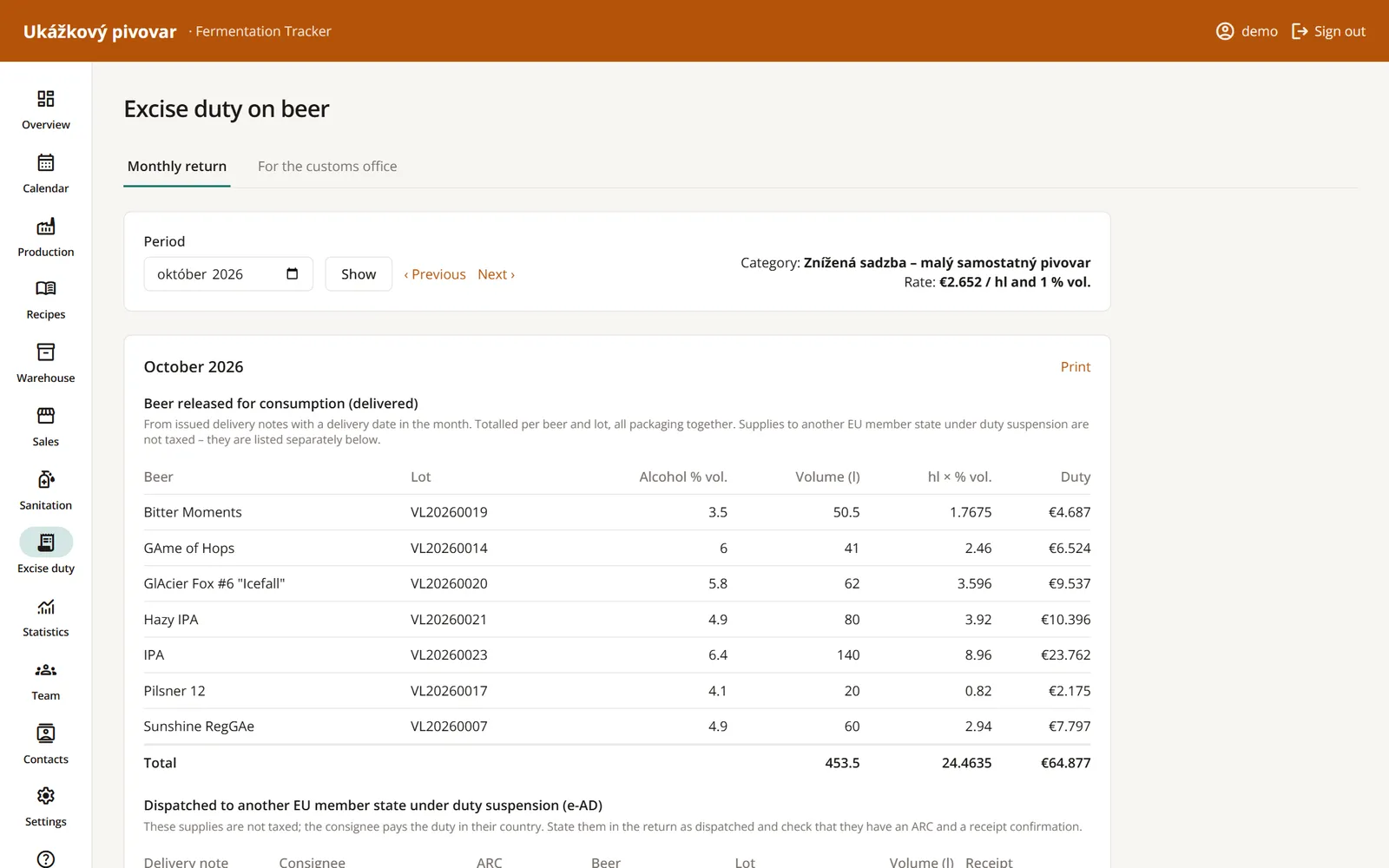Select the Pilsner 12 beer cell
The width and height of the screenshot is (1389, 868).
[x=174, y=691]
